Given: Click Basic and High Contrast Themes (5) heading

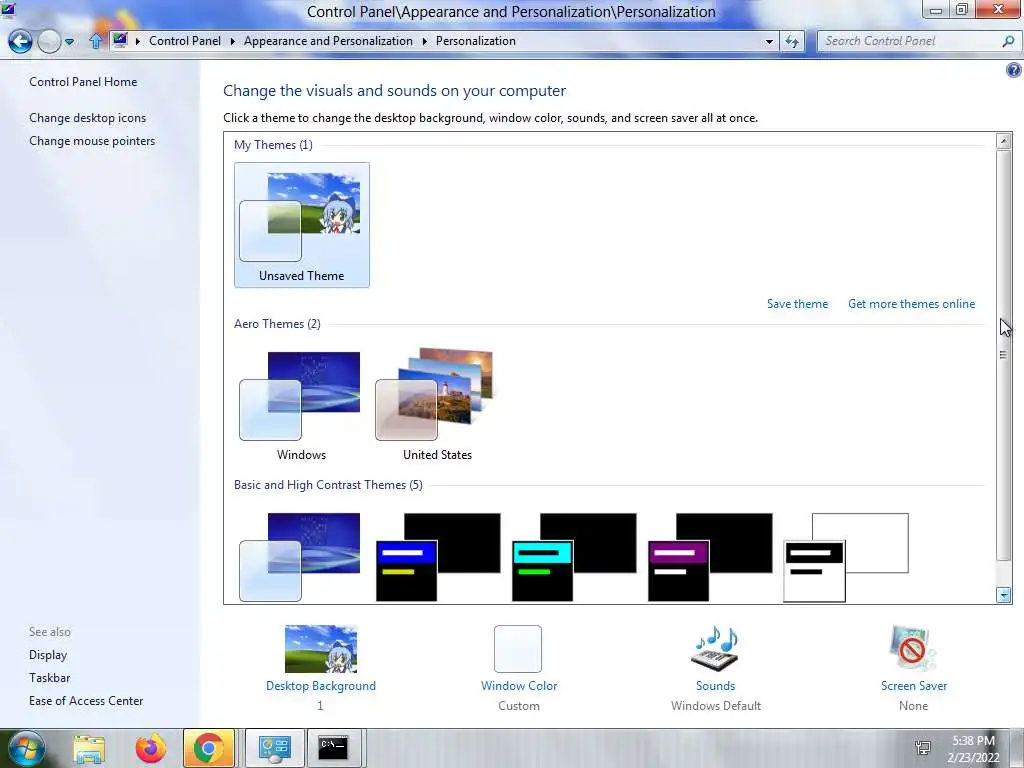Looking at the screenshot, I should click(x=328, y=485).
